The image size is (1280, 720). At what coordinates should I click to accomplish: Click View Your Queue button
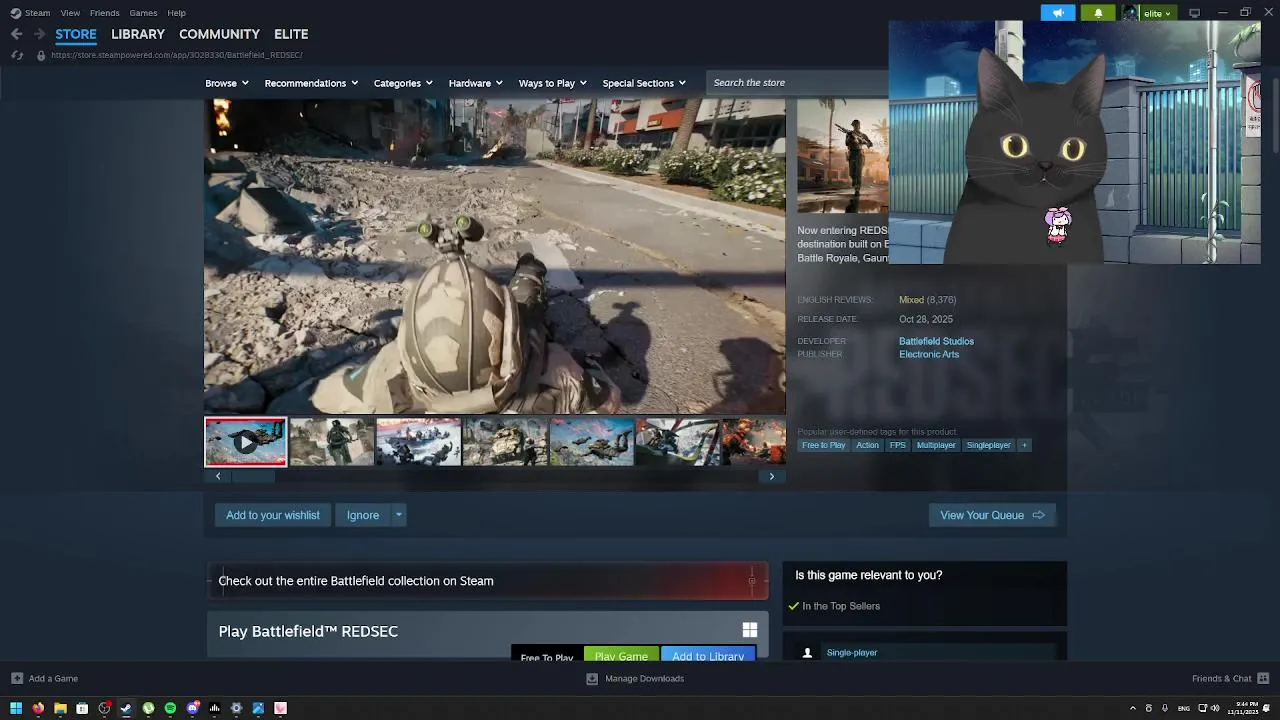[992, 515]
